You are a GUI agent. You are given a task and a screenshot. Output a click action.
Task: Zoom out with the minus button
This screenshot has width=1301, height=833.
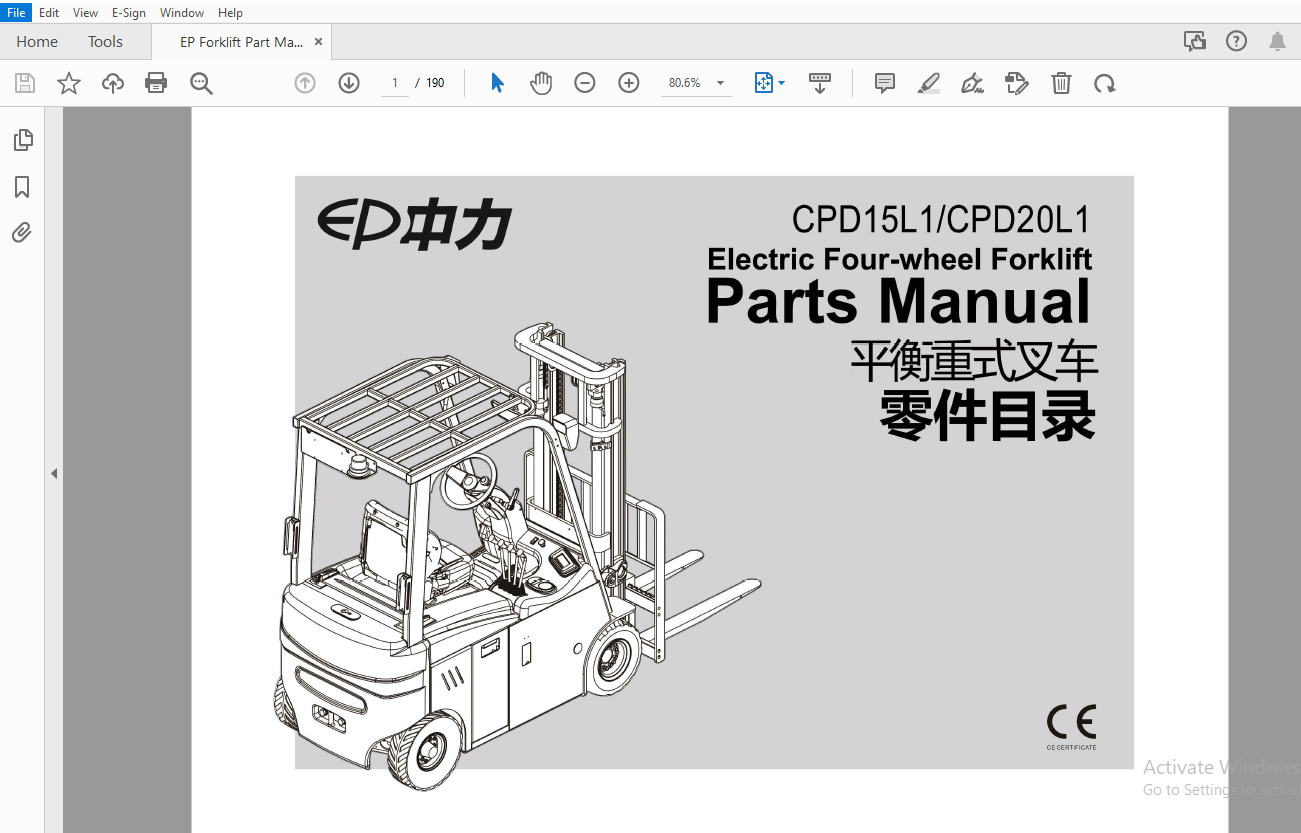[585, 83]
